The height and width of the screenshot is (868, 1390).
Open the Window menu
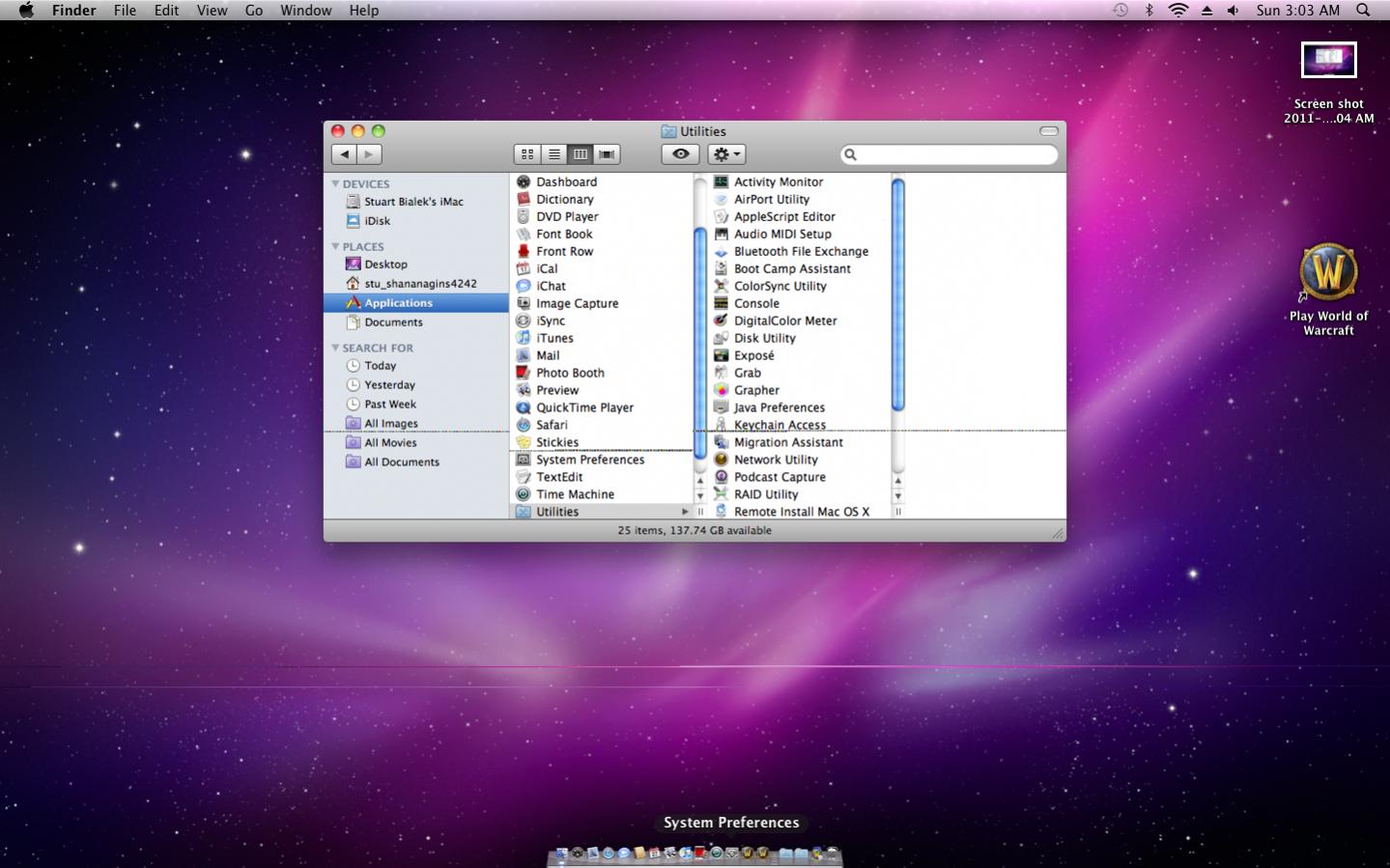point(305,11)
